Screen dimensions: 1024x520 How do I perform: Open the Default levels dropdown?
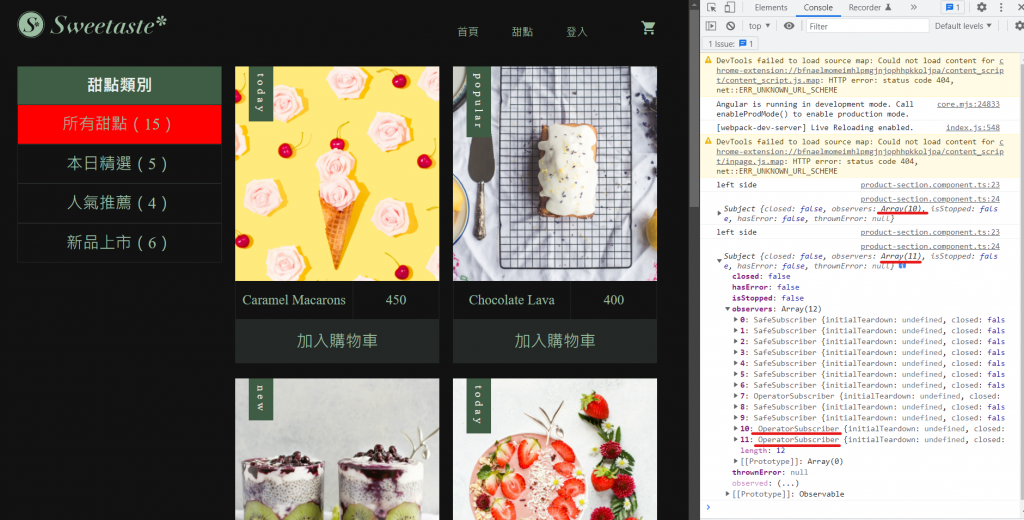click(x=963, y=26)
